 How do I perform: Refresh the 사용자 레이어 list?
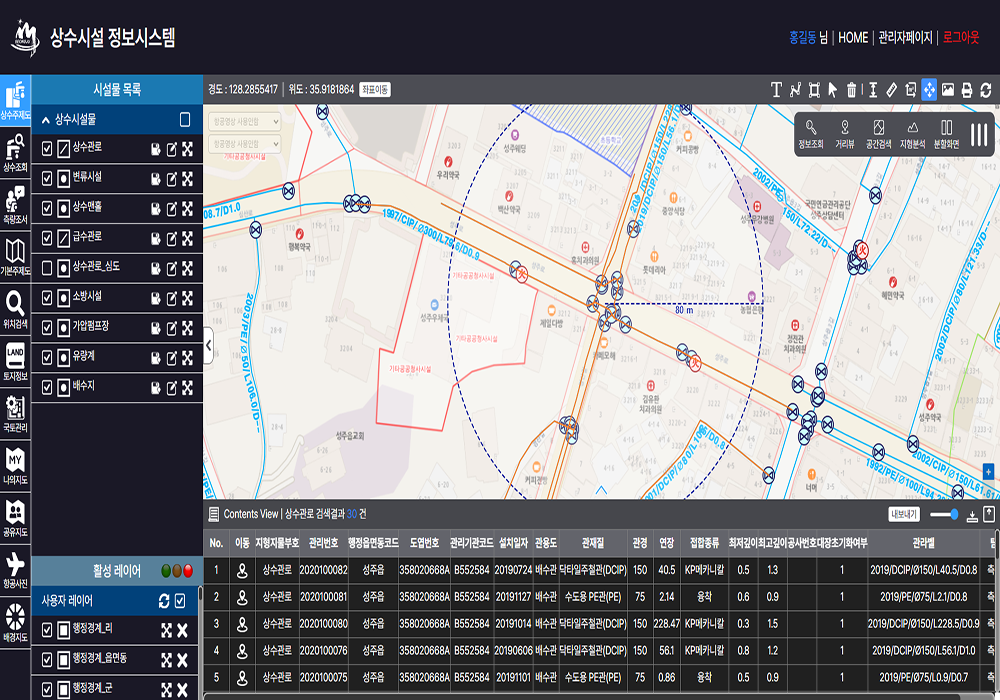click(x=164, y=601)
